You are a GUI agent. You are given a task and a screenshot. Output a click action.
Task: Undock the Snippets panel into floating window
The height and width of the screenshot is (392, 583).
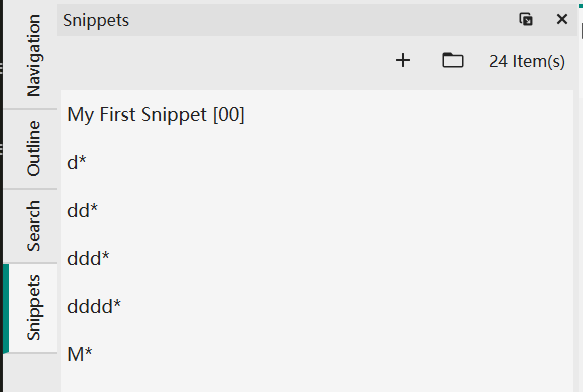(x=526, y=19)
